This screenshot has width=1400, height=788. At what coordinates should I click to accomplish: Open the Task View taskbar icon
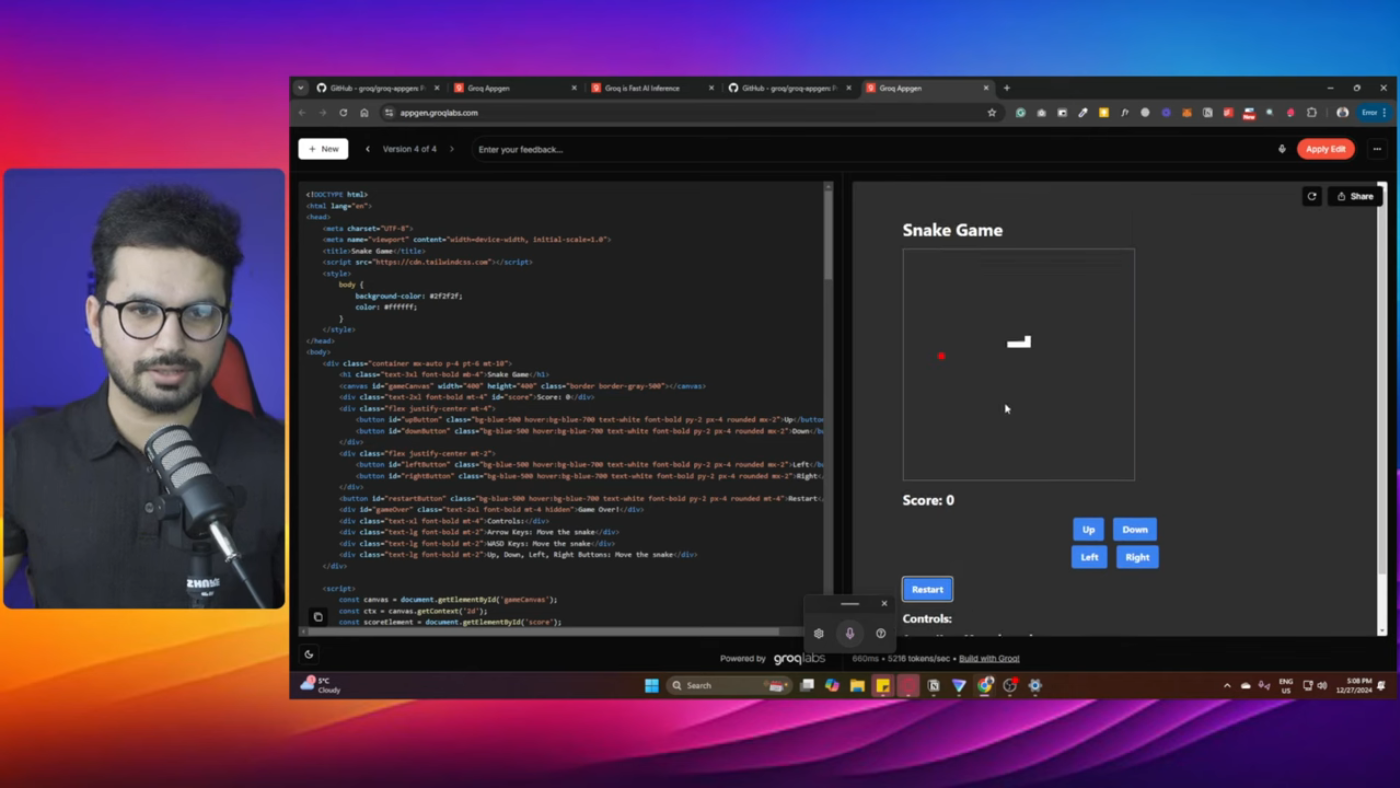pyautogui.click(x=807, y=685)
